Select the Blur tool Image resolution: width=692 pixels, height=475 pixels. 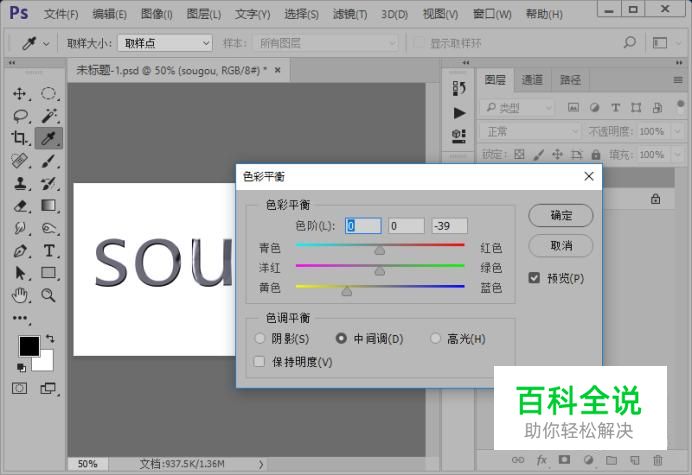(x=19, y=228)
